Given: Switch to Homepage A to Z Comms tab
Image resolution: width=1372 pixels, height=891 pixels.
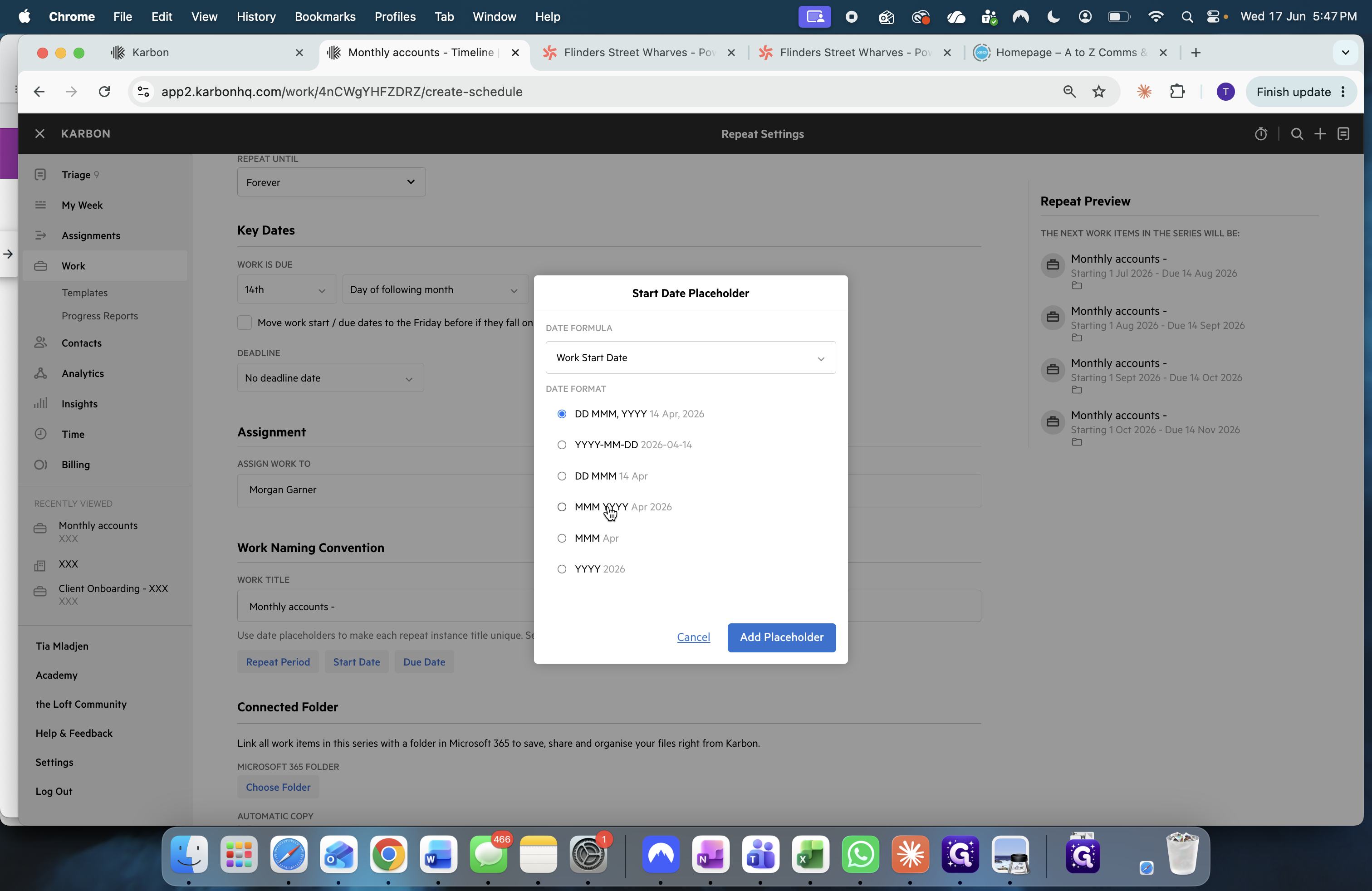Looking at the screenshot, I should [1070, 53].
